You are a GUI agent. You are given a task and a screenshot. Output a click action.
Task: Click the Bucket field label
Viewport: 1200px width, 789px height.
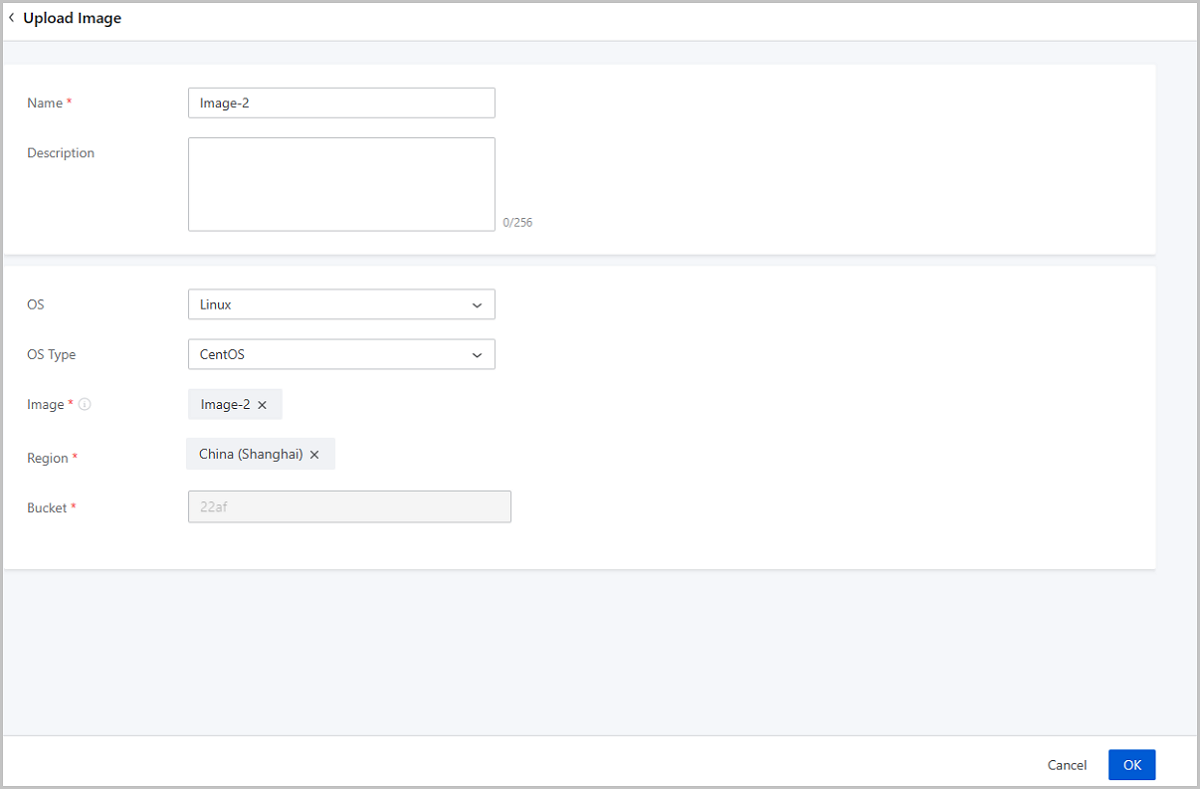point(46,508)
